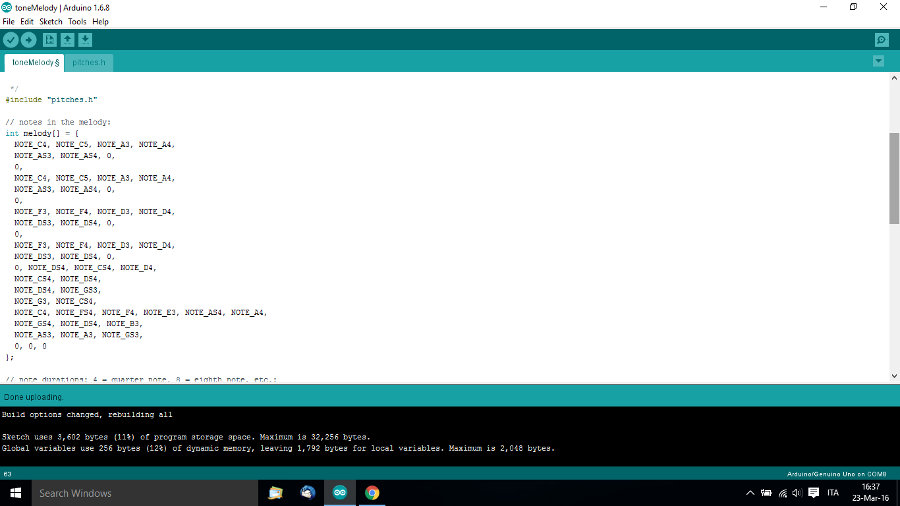Switch to the toneMelody tab

pos(34,63)
